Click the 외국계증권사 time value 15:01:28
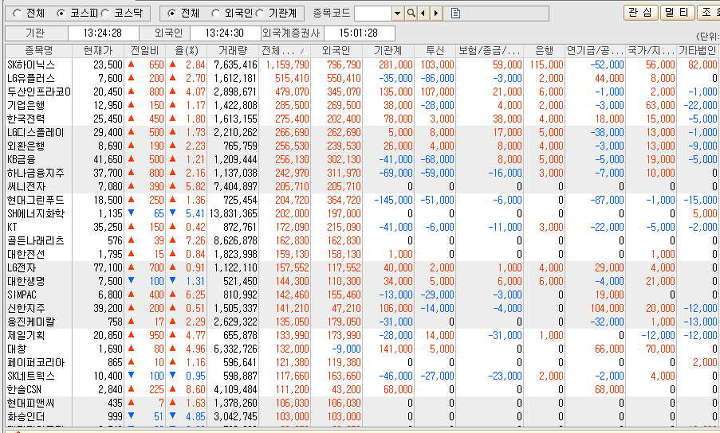Image resolution: width=720 pixels, height=433 pixels. tap(359, 33)
